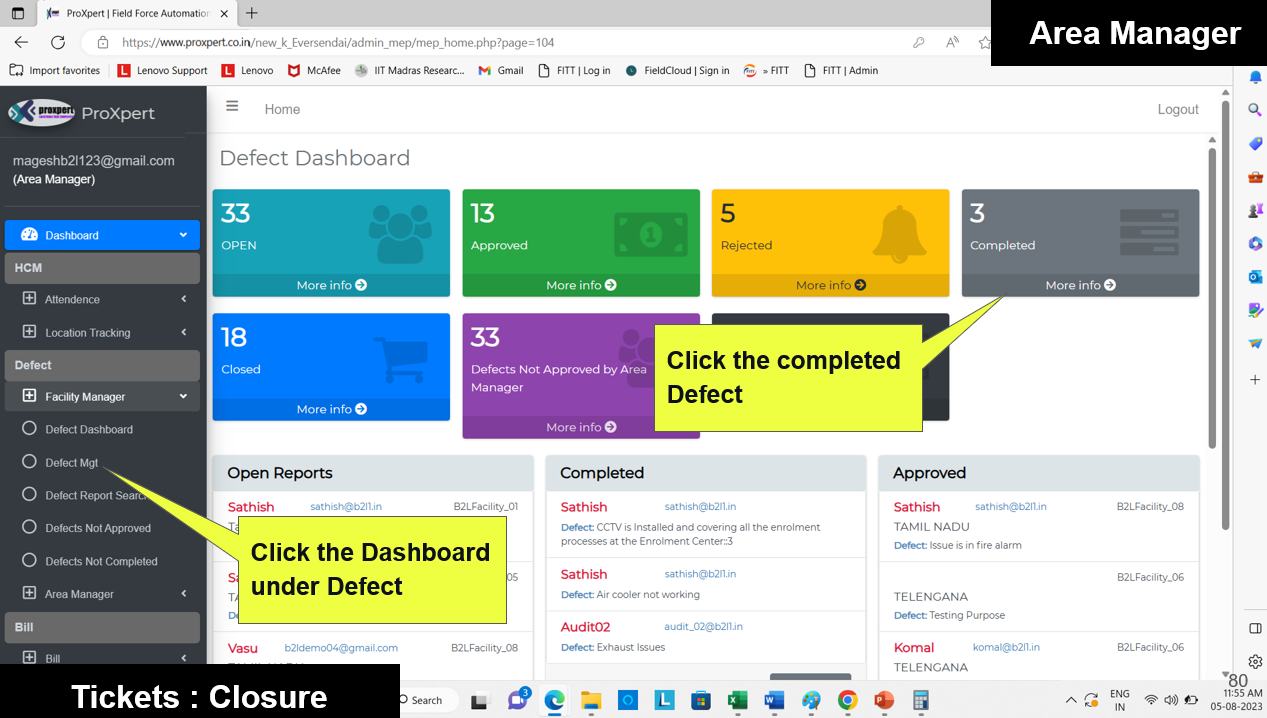The height and width of the screenshot is (718, 1267).
Task: Click the Outlook icon in the Edge sidebar
Action: tap(1255, 277)
